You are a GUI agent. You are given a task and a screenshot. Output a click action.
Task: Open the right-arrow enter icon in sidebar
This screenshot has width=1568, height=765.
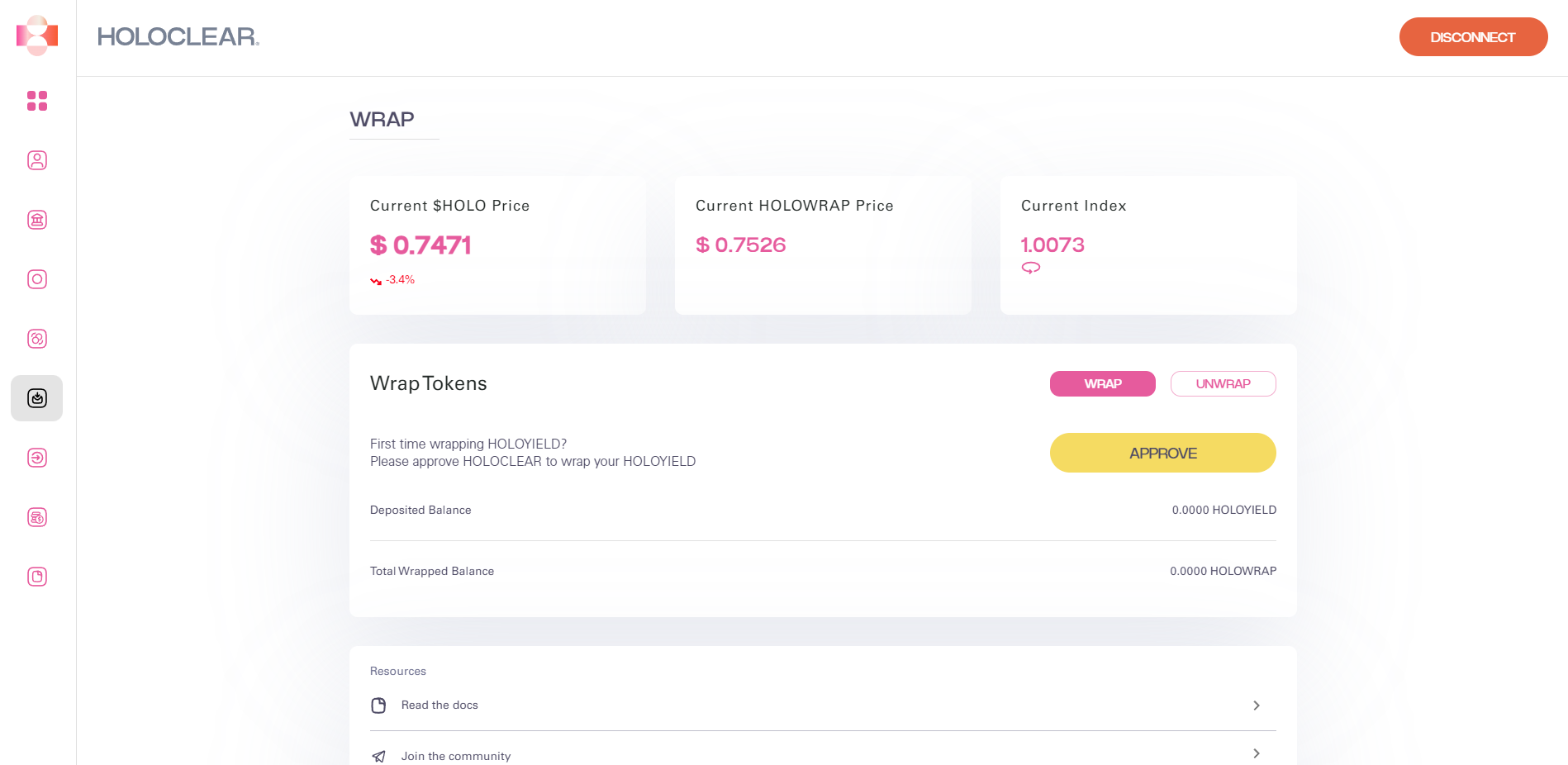pyautogui.click(x=37, y=458)
